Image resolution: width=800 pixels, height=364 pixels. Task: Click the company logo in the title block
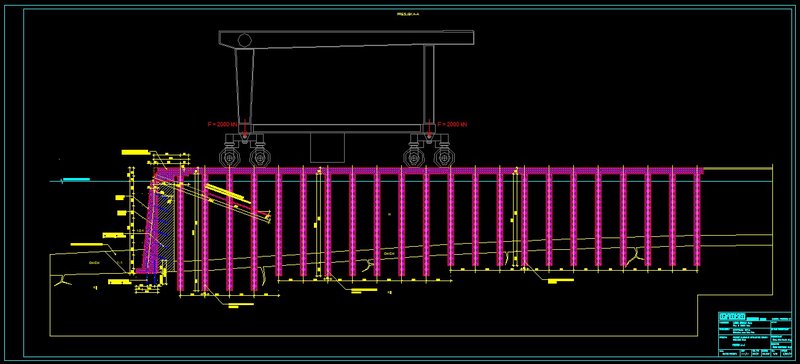(x=732, y=316)
